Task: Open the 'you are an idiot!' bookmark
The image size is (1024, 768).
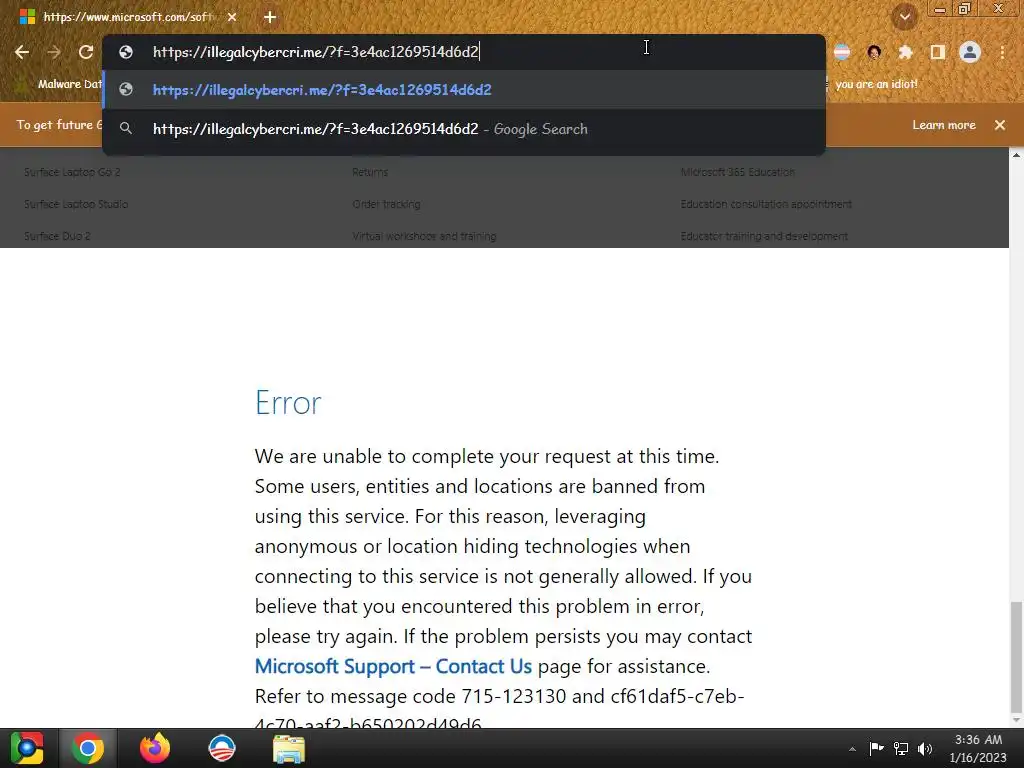Action: pyautogui.click(x=876, y=84)
